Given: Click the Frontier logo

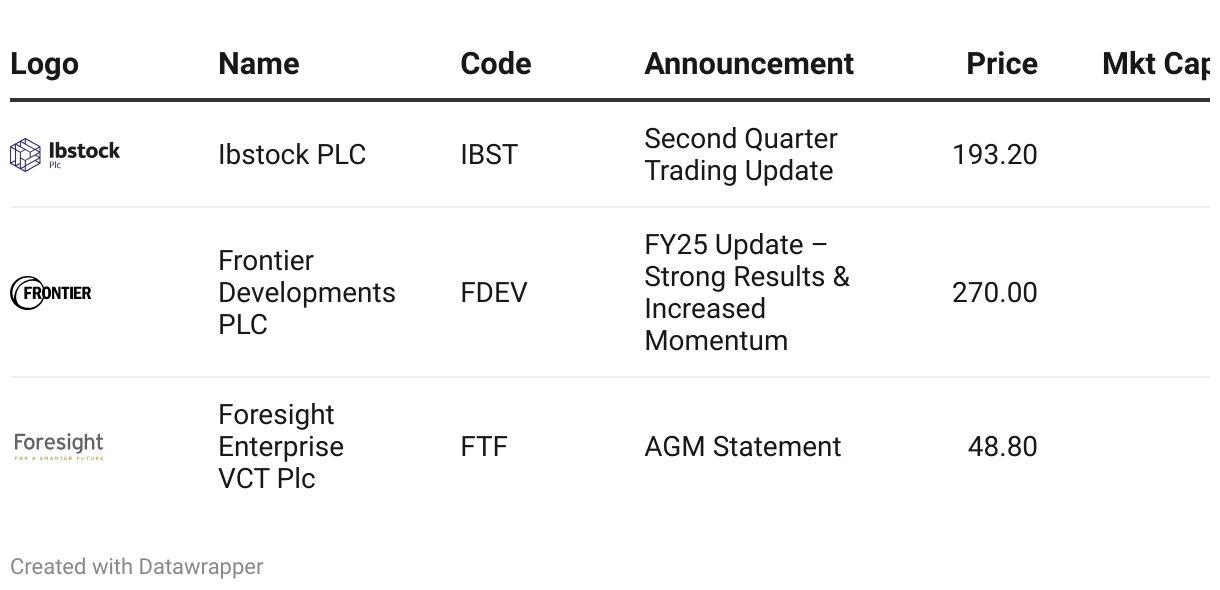Looking at the screenshot, I should [x=51, y=293].
